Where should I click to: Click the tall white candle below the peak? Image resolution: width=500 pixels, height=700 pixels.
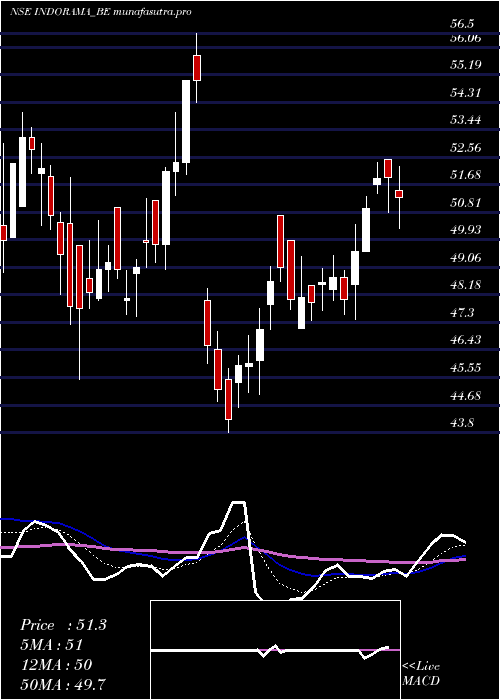click(186, 121)
